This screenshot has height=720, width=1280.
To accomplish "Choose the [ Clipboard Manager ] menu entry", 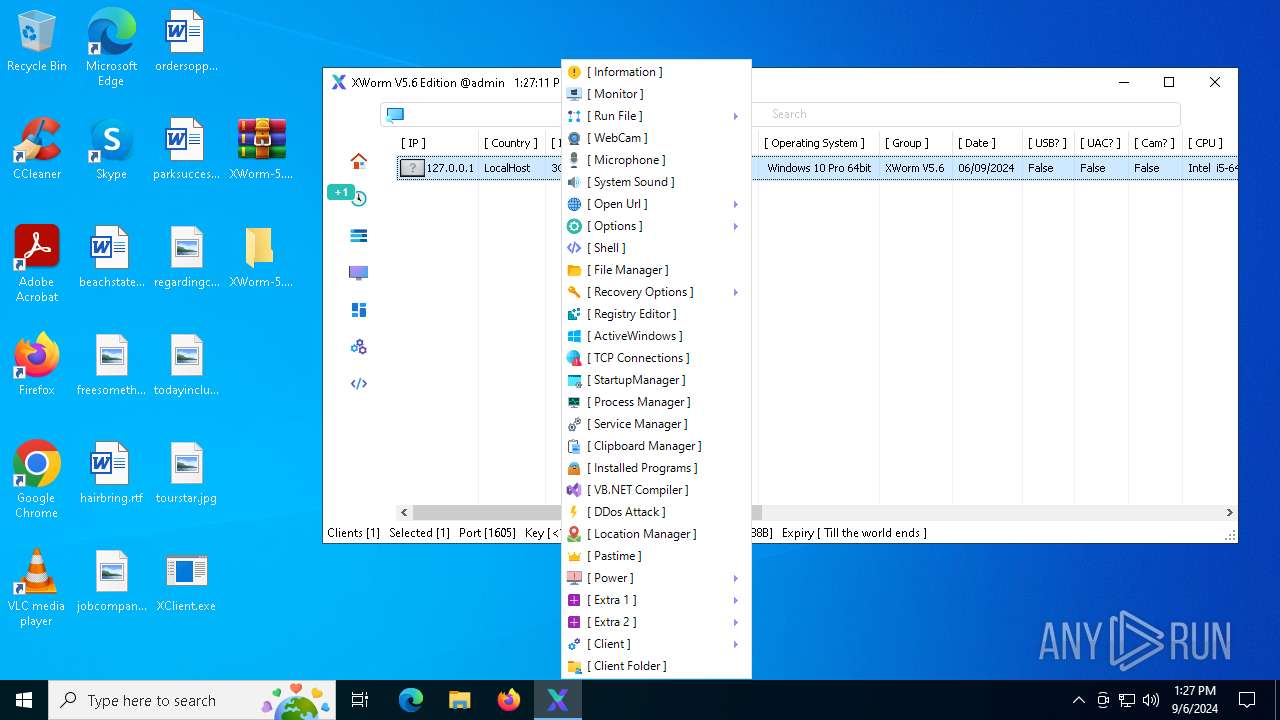I will point(656,446).
